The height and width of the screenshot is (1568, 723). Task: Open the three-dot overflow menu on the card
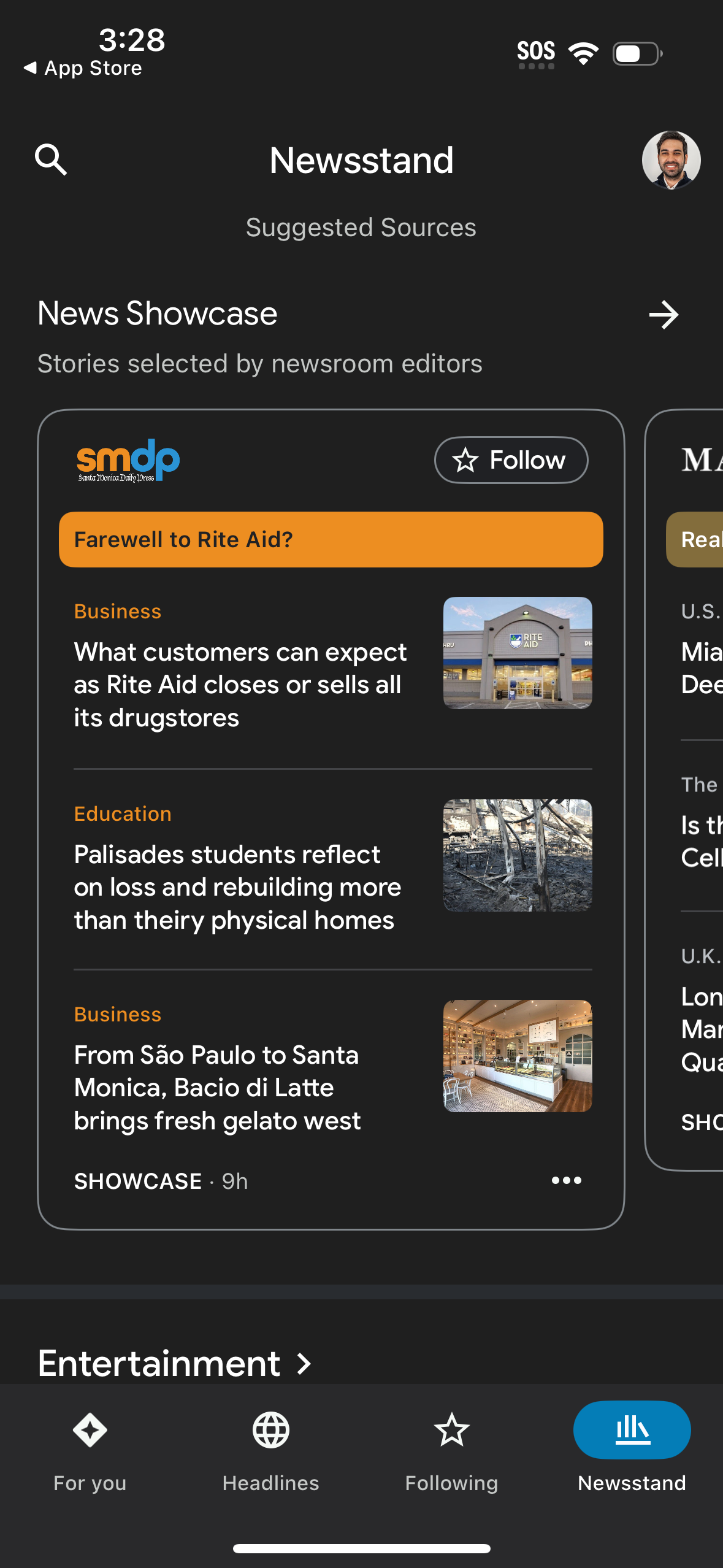(x=566, y=1180)
